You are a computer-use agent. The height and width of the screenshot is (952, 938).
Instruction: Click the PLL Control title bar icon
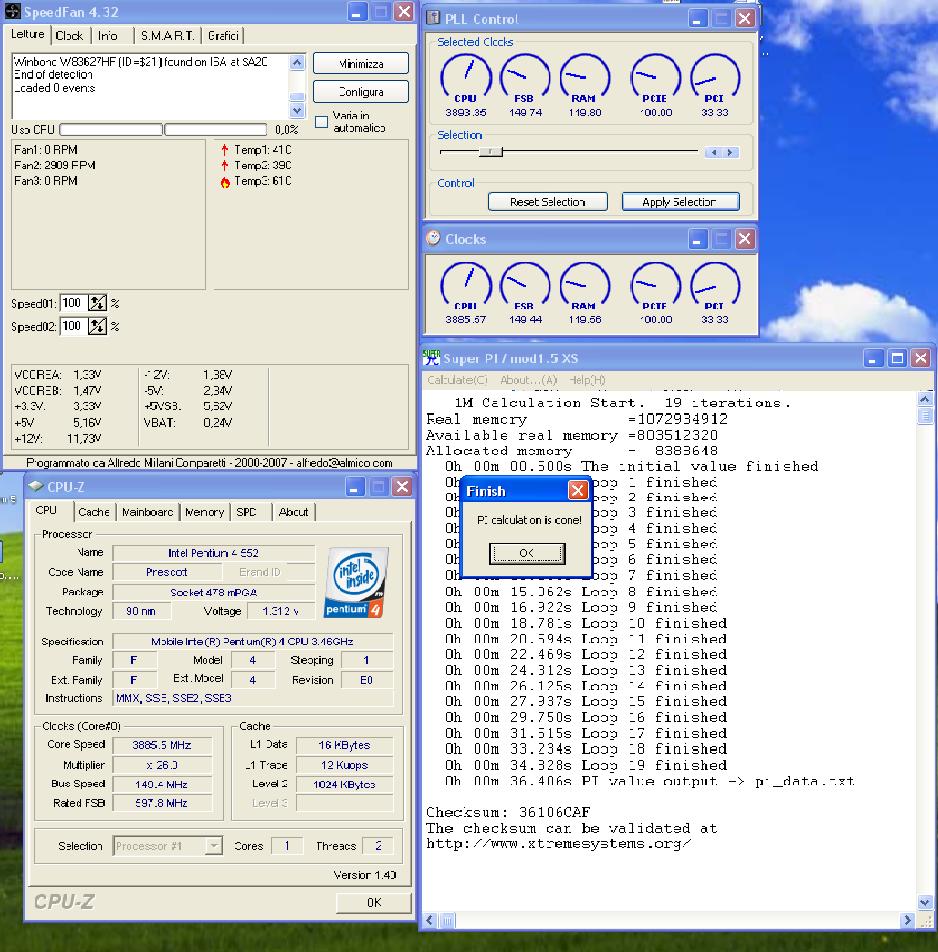click(x=433, y=18)
